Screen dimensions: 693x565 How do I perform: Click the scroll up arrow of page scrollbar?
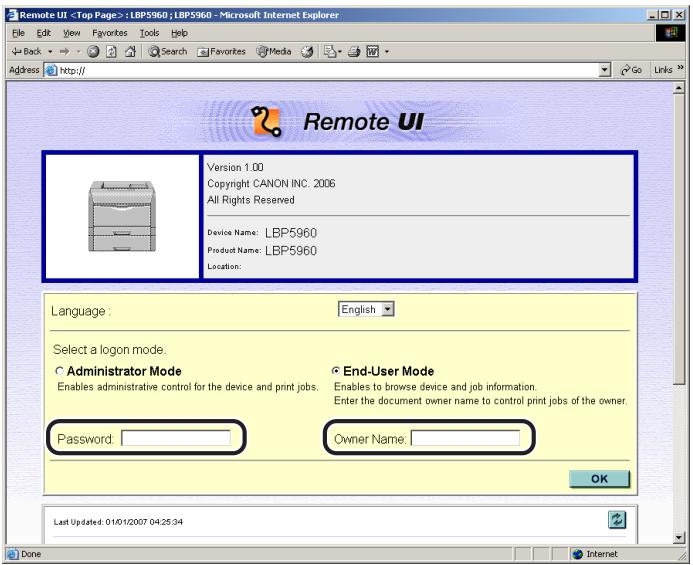[679, 88]
